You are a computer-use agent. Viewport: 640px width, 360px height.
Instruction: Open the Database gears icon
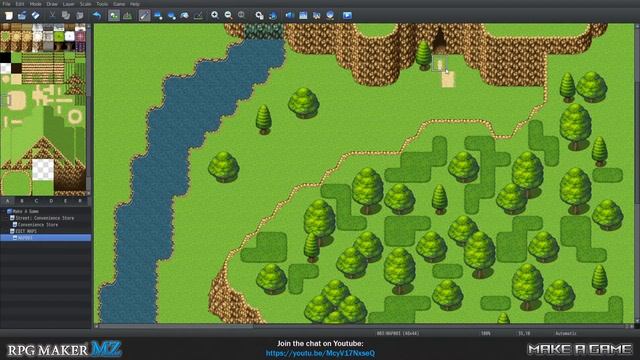(259, 16)
